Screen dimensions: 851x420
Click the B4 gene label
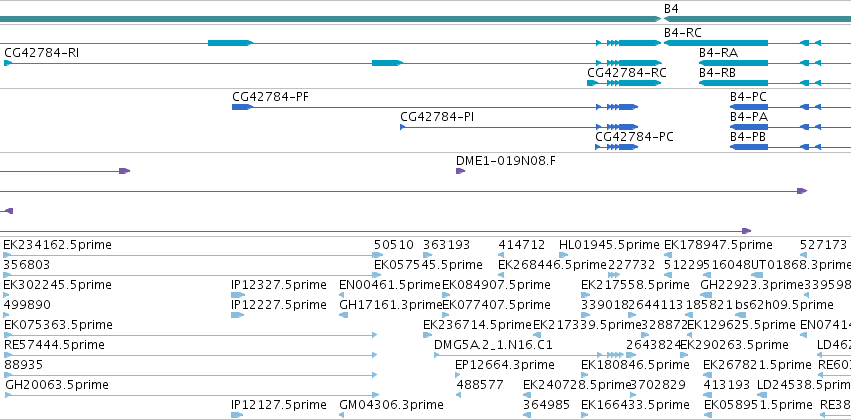pyautogui.click(x=671, y=9)
